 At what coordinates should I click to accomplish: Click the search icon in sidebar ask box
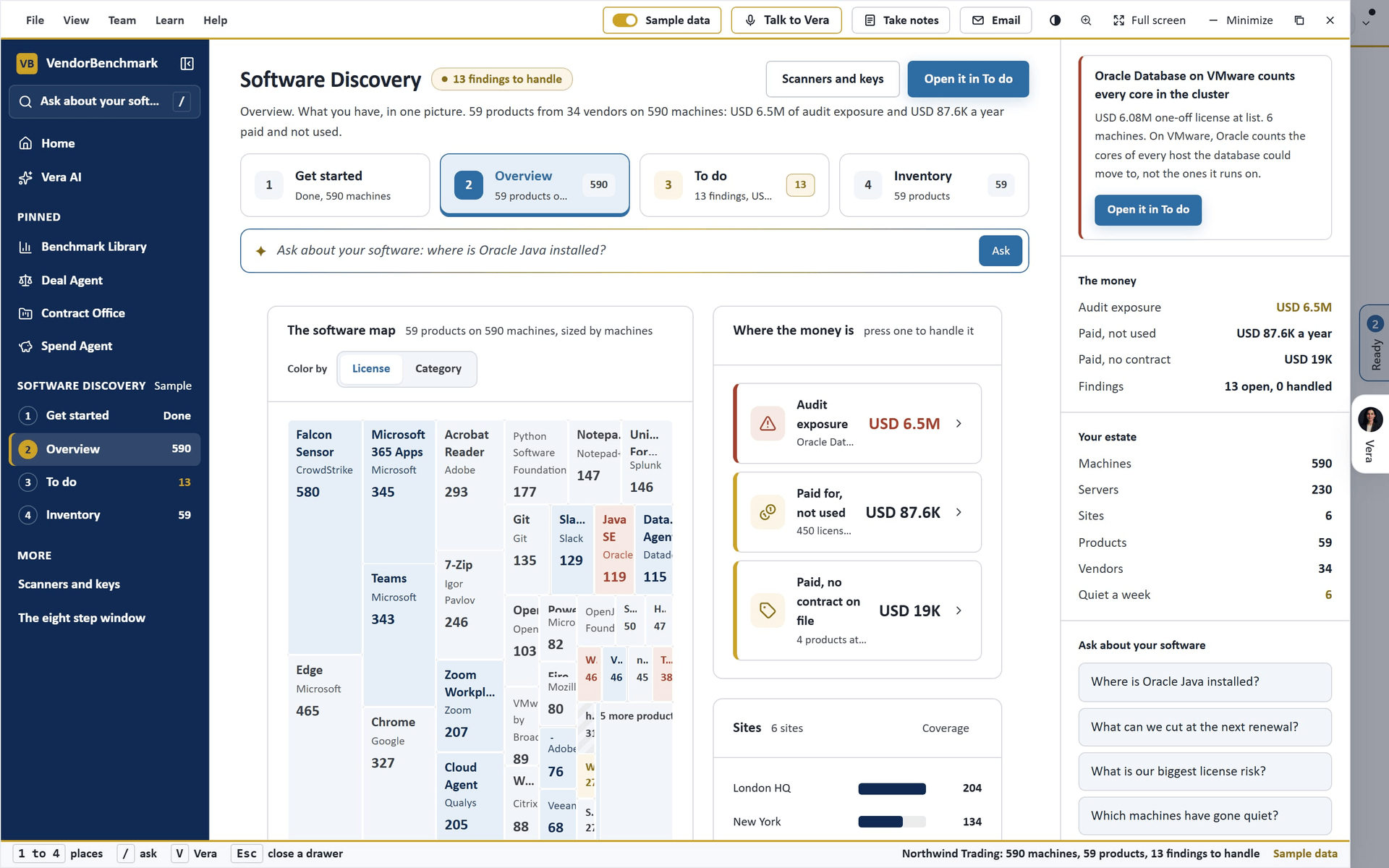25,101
